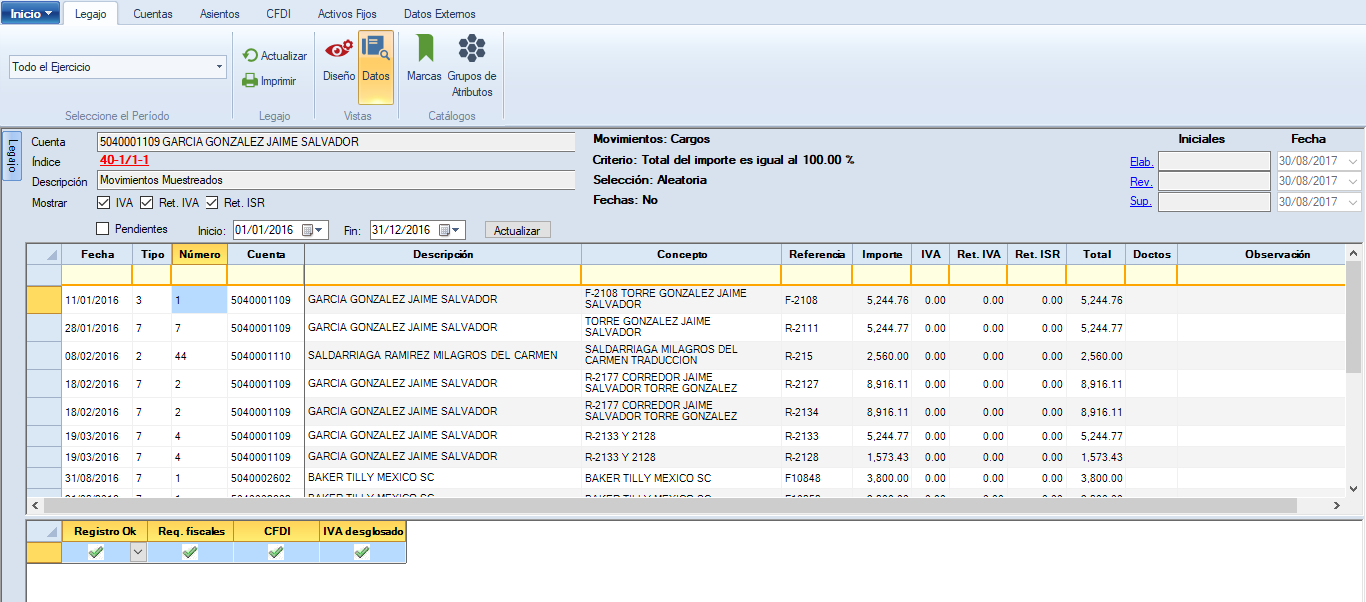Expand the Todo el Ejercicio period dropdown
The height and width of the screenshot is (602, 1366).
pyautogui.click(x=219, y=67)
